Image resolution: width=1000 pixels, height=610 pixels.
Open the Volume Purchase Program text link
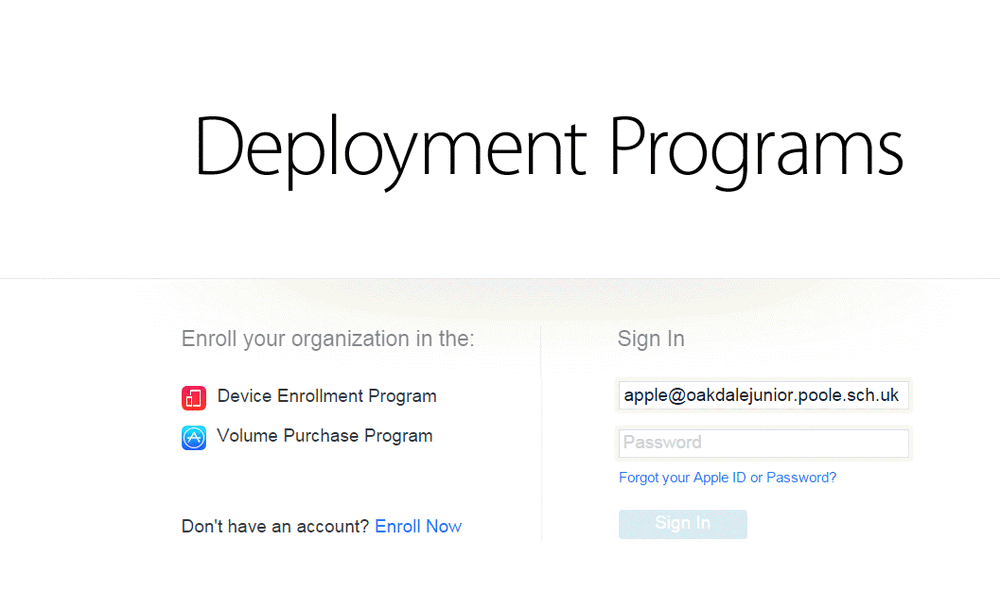325,436
